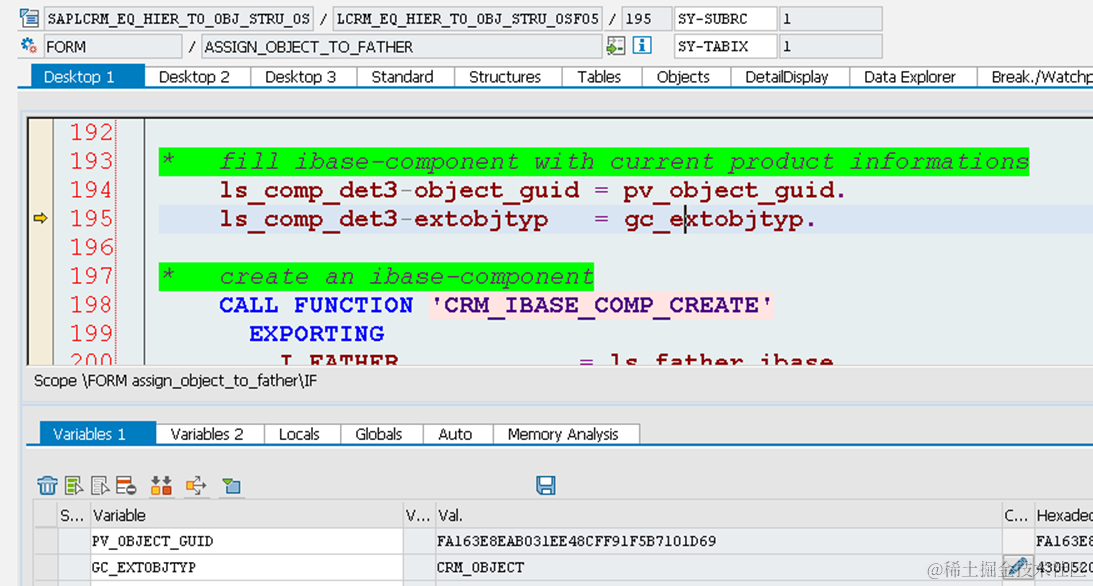The width and height of the screenshot is (1093, 586).
Task: Click breakpoint margin at line 193
Action: 40,161
